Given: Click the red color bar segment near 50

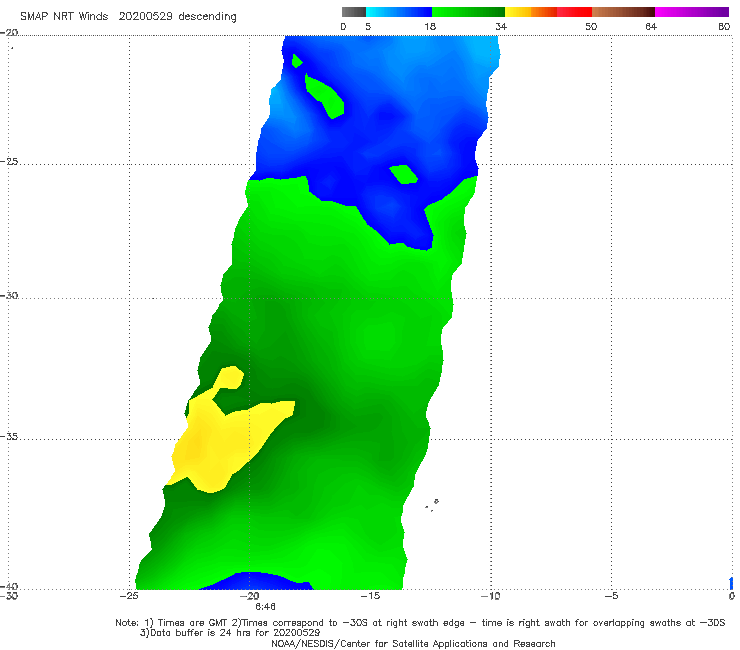Looking at the screenshot, I should click(x=574, y=12).
